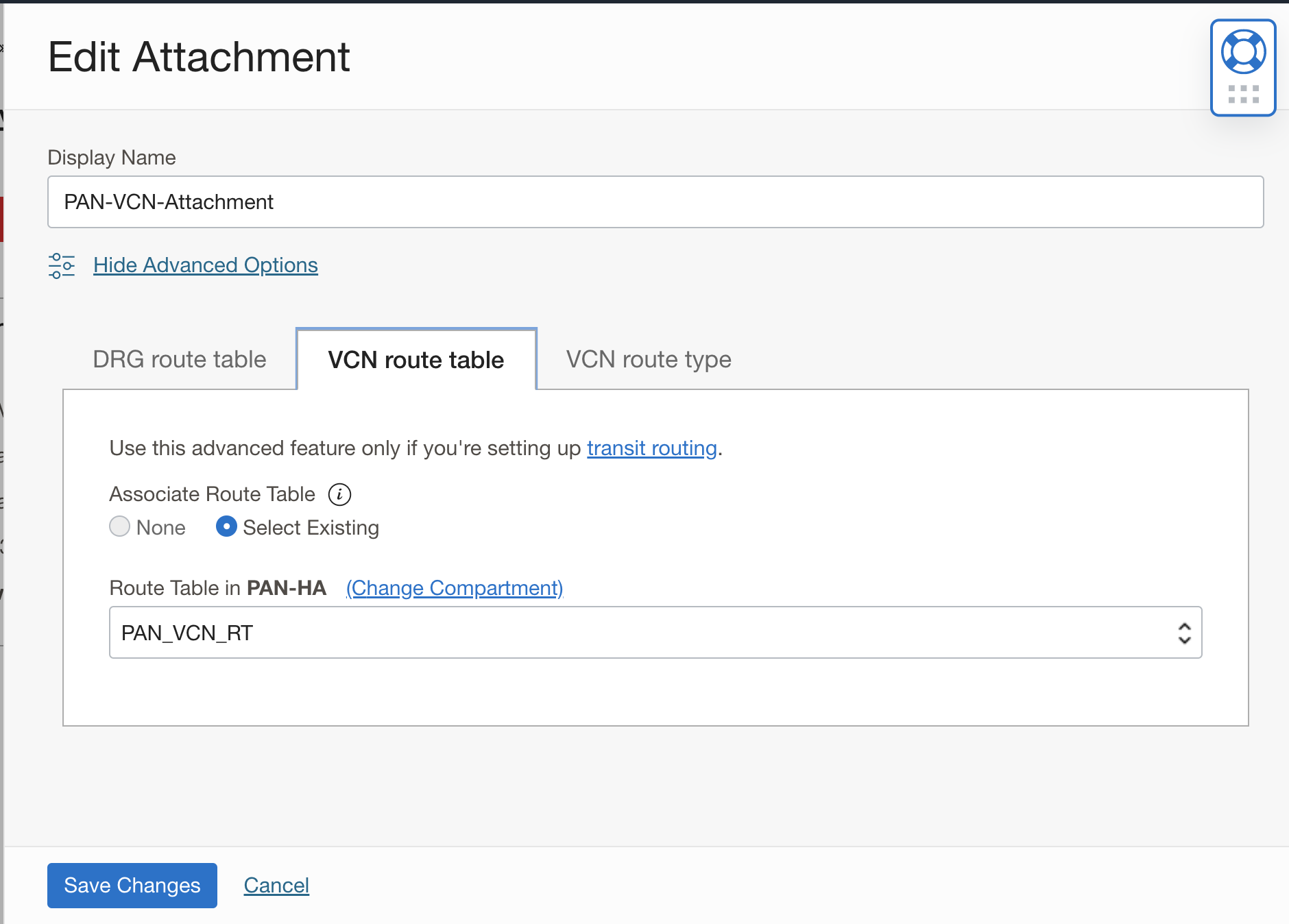
Task: Select the None radio button
Action: point(119,526)
